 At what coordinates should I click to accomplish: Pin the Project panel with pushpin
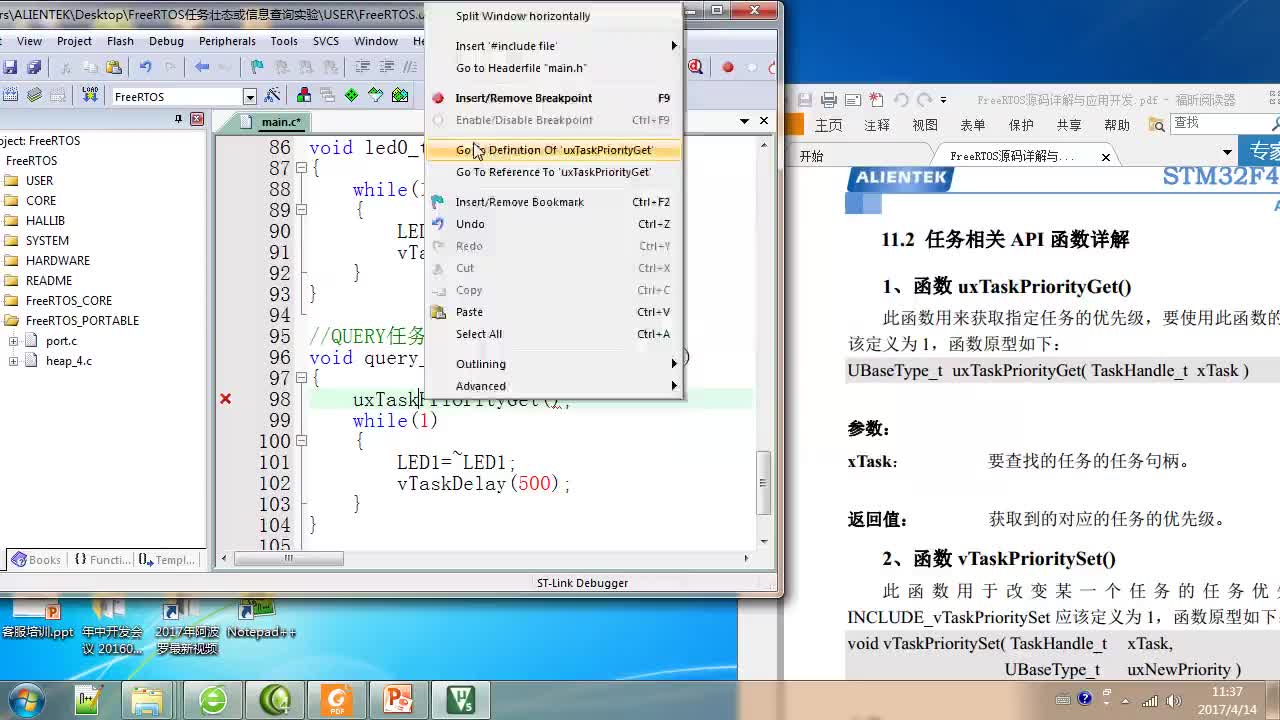[179, 119]
